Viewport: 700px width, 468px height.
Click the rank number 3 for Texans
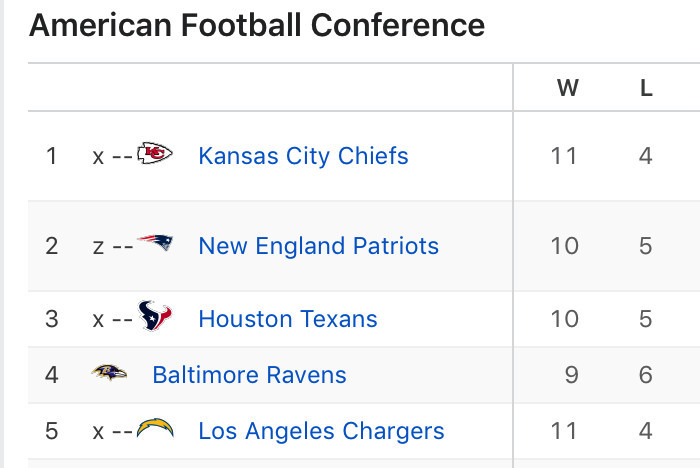[x=52, y=319]
